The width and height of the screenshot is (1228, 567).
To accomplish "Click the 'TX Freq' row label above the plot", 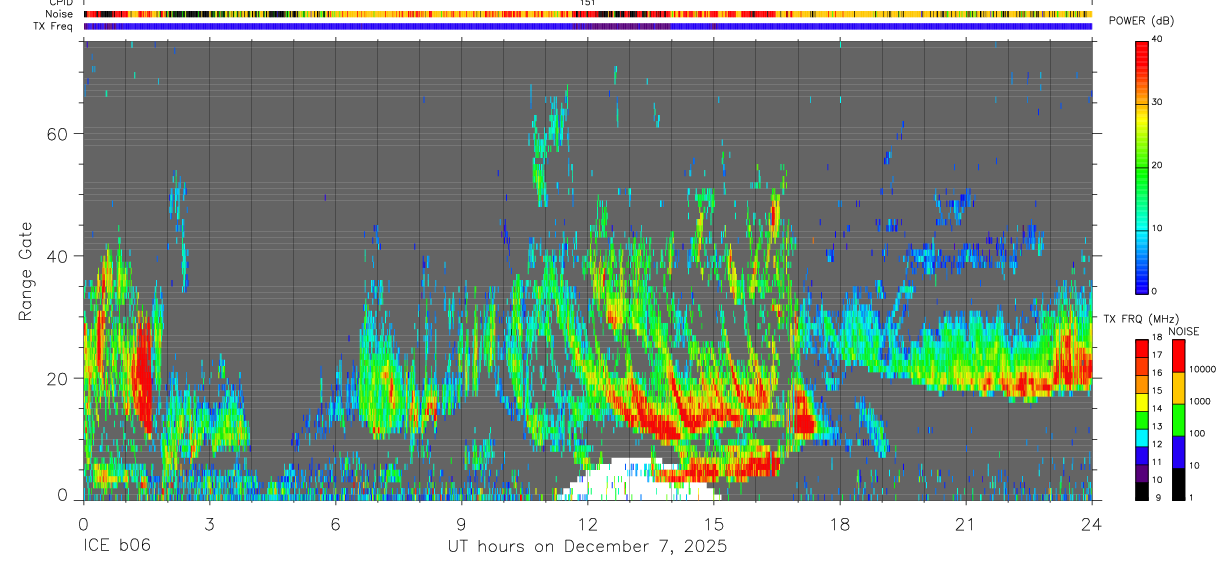I will pos(55,26).
